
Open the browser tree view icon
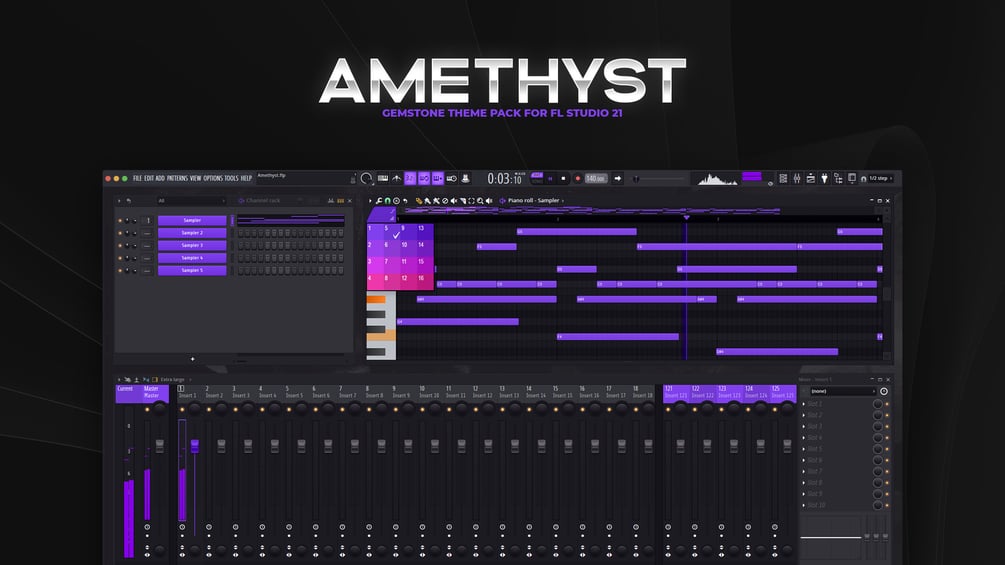(838, 179)
